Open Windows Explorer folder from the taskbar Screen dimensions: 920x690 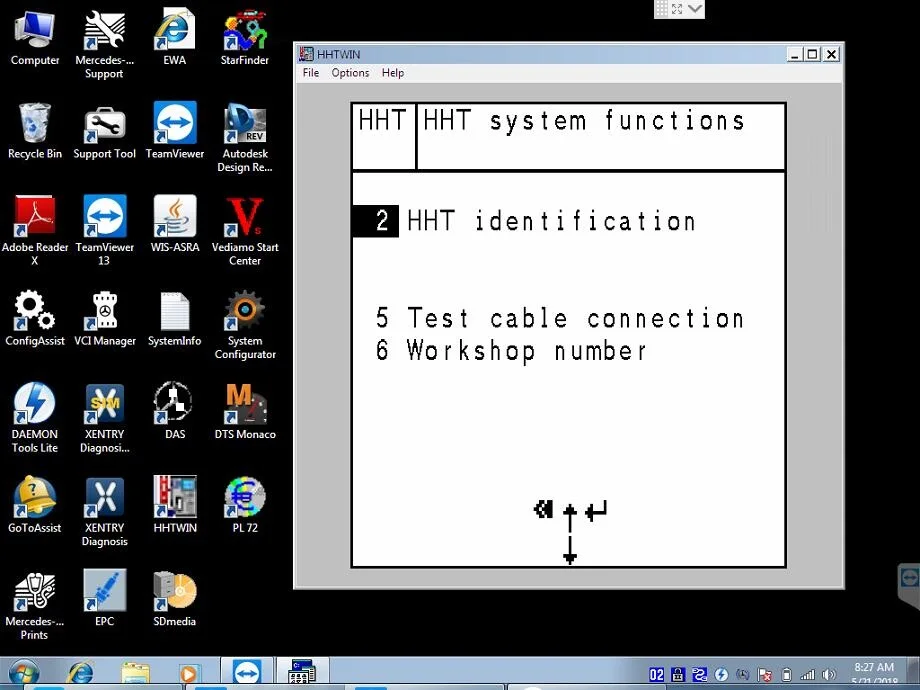tap(136, 674)
